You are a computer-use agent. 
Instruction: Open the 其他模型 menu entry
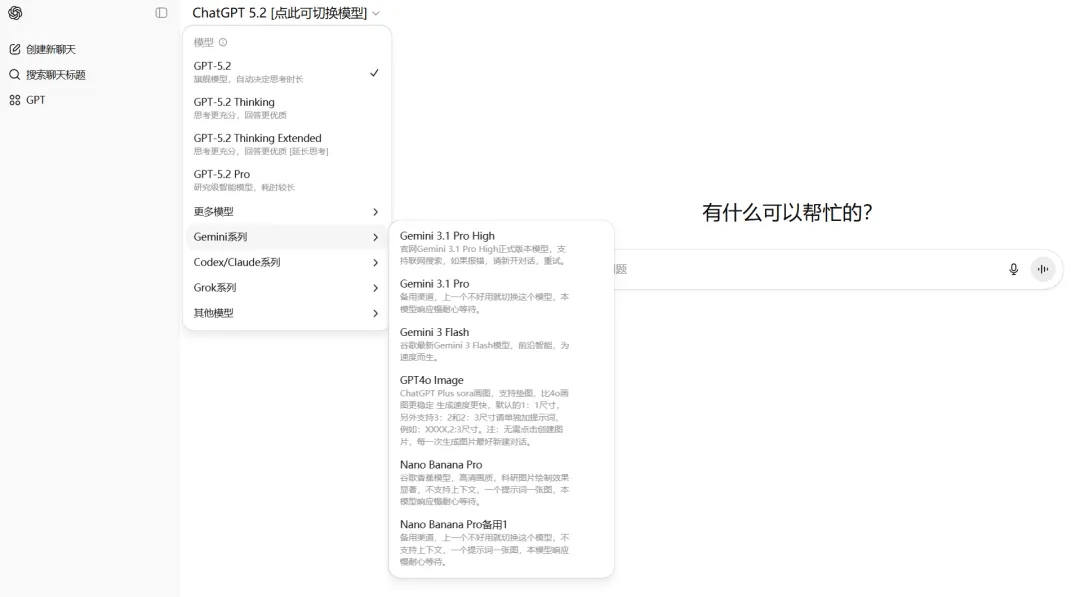point(287,313)
